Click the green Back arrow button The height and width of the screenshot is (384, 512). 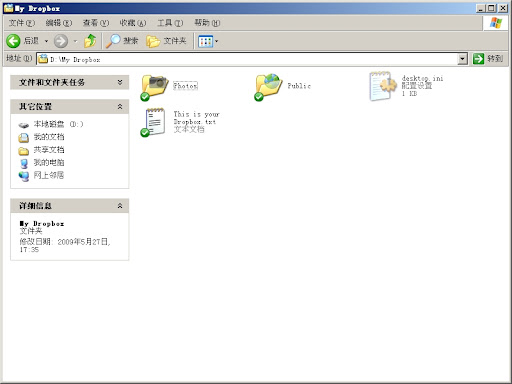pyautogui.click(x=13, y=41)
